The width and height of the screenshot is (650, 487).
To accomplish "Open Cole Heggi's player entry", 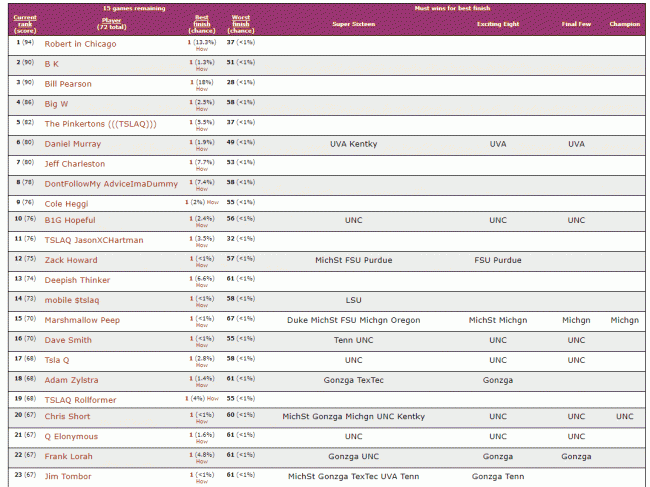I will point(67,203).
